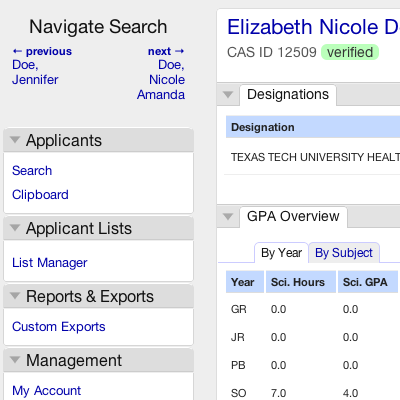400x400 pixels.
Task: Click the applicant name Elizabeth Nicole heading
Action: pos(313,27)
